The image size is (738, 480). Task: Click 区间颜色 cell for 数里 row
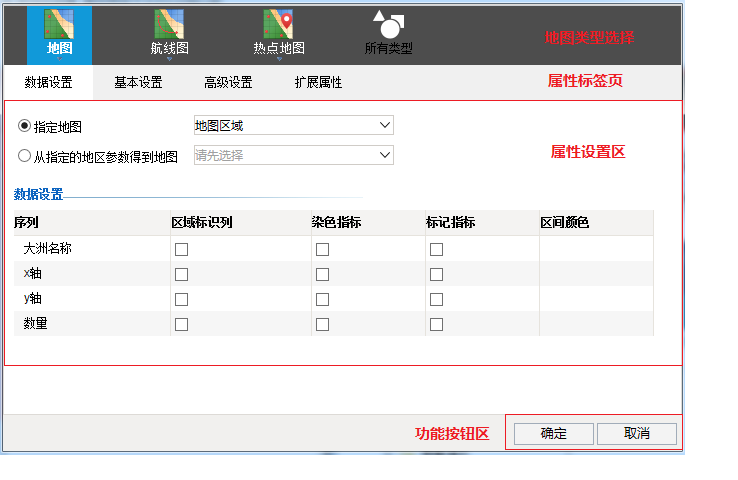pos(596,323)
